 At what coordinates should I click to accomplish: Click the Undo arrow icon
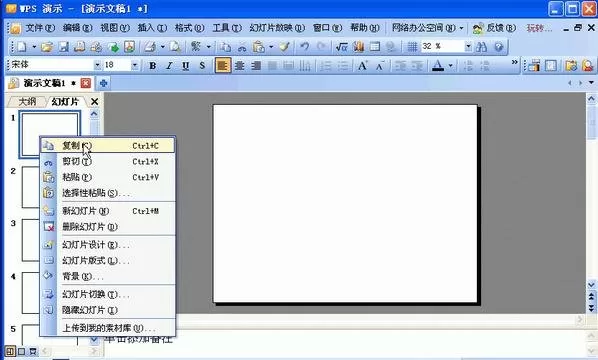[304, 47]
